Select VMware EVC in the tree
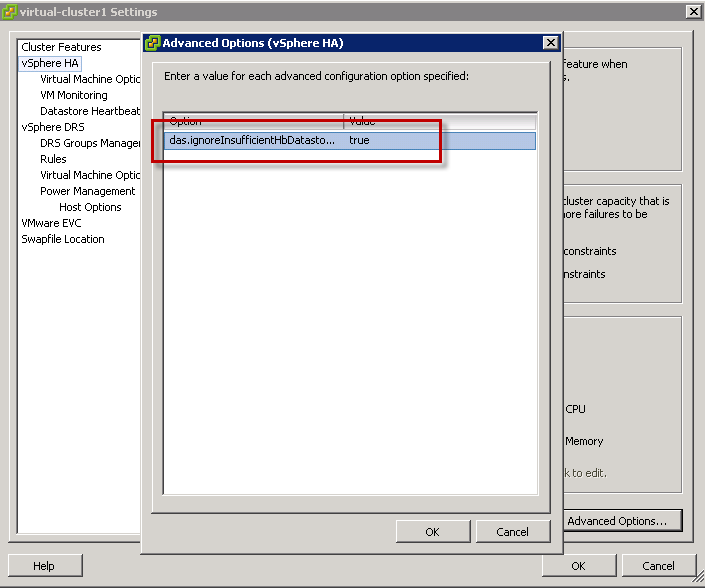Viewport: 705px width, 588px height. (51, 223)
